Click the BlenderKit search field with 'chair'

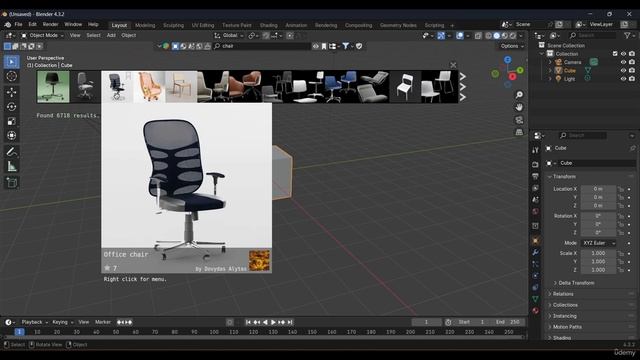pyautogui.click(x=261, y=46)
